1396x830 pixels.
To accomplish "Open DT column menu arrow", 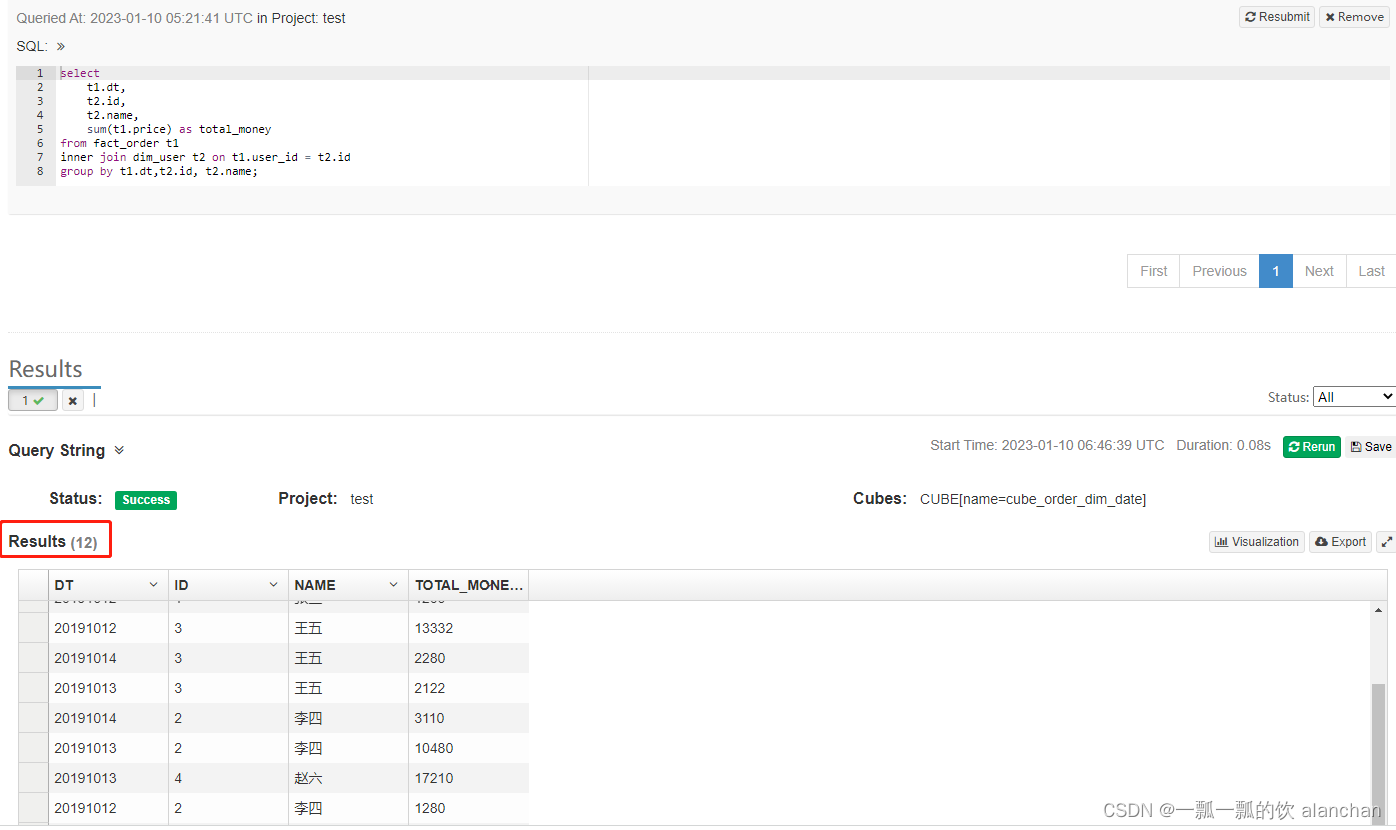I will tap(153, 585).
